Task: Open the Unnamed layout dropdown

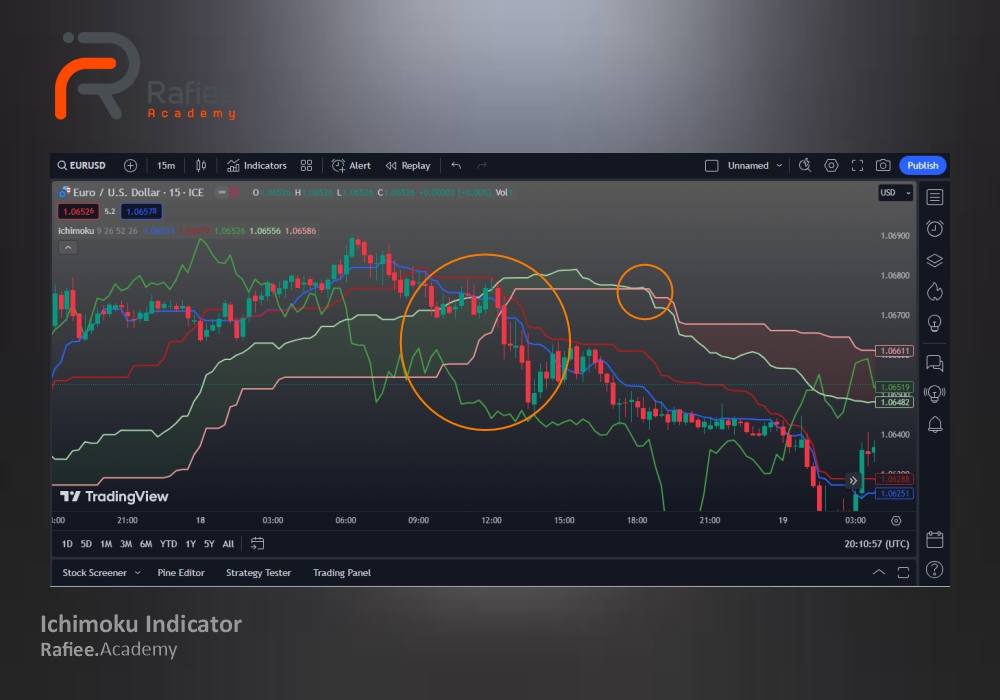Action: (x=755, y=166)
